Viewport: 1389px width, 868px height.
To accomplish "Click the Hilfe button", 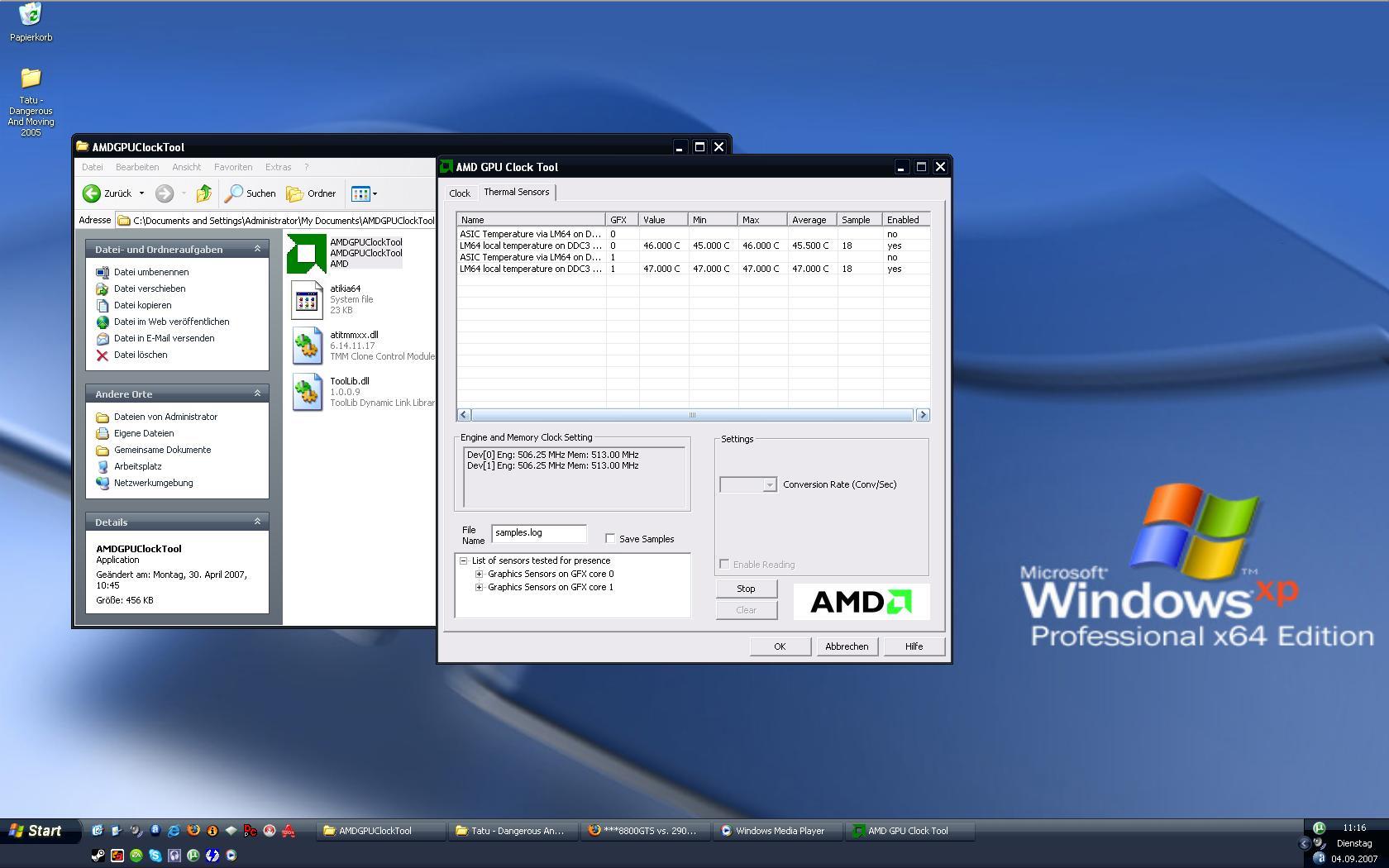I will [x=914, y=646].
